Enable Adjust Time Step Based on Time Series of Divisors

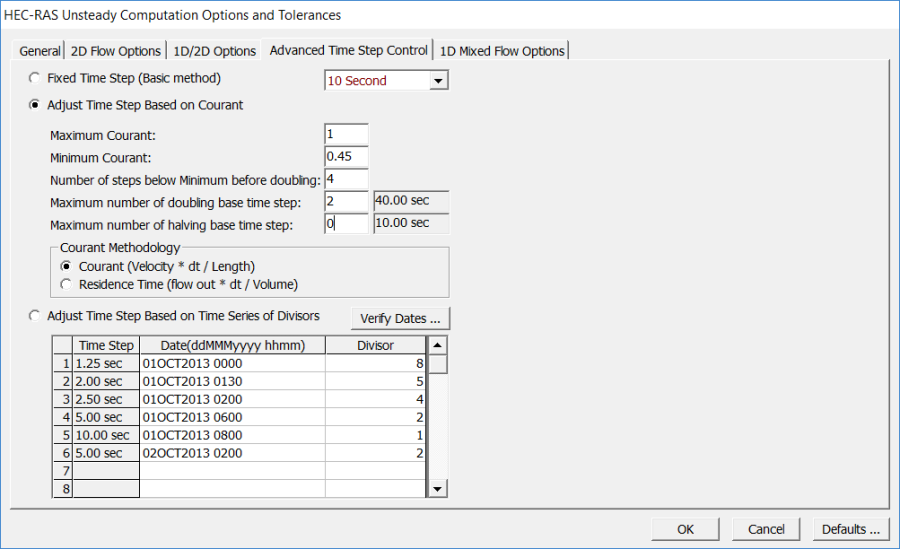(x=37, y=316)
